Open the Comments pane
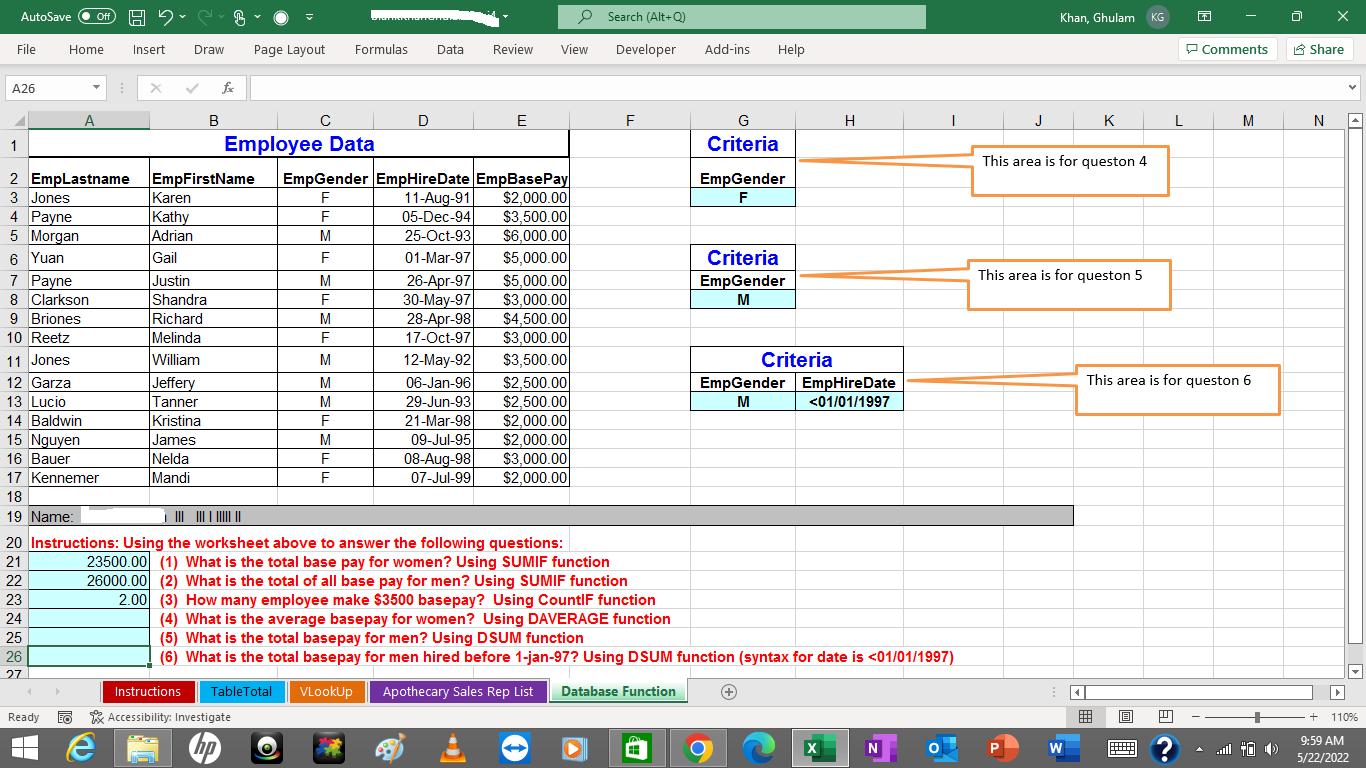 pos(1227,49)
